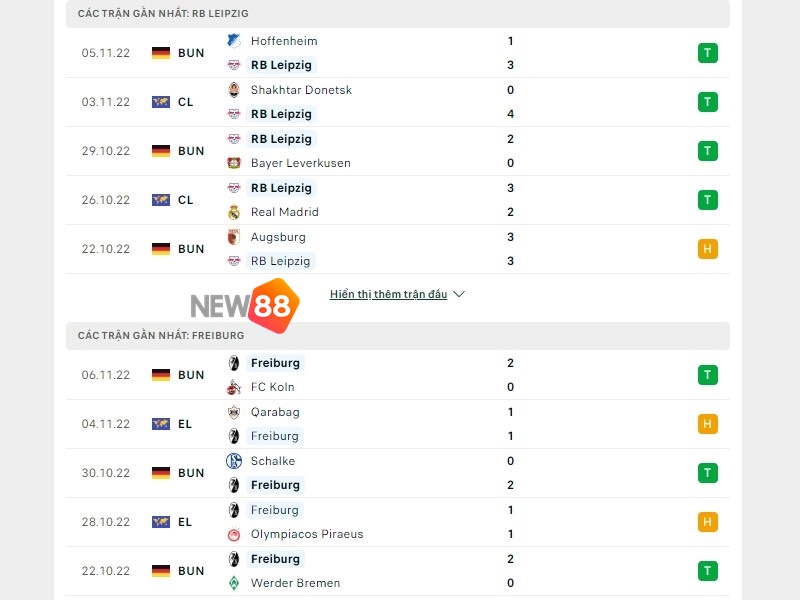Open 'Hiển thị thêm trận đấu' link
The image size is (800, 600).
point(388,295)
